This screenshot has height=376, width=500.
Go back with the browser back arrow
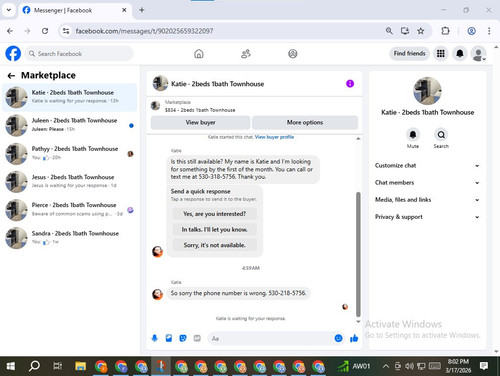[x=10, y=31]
